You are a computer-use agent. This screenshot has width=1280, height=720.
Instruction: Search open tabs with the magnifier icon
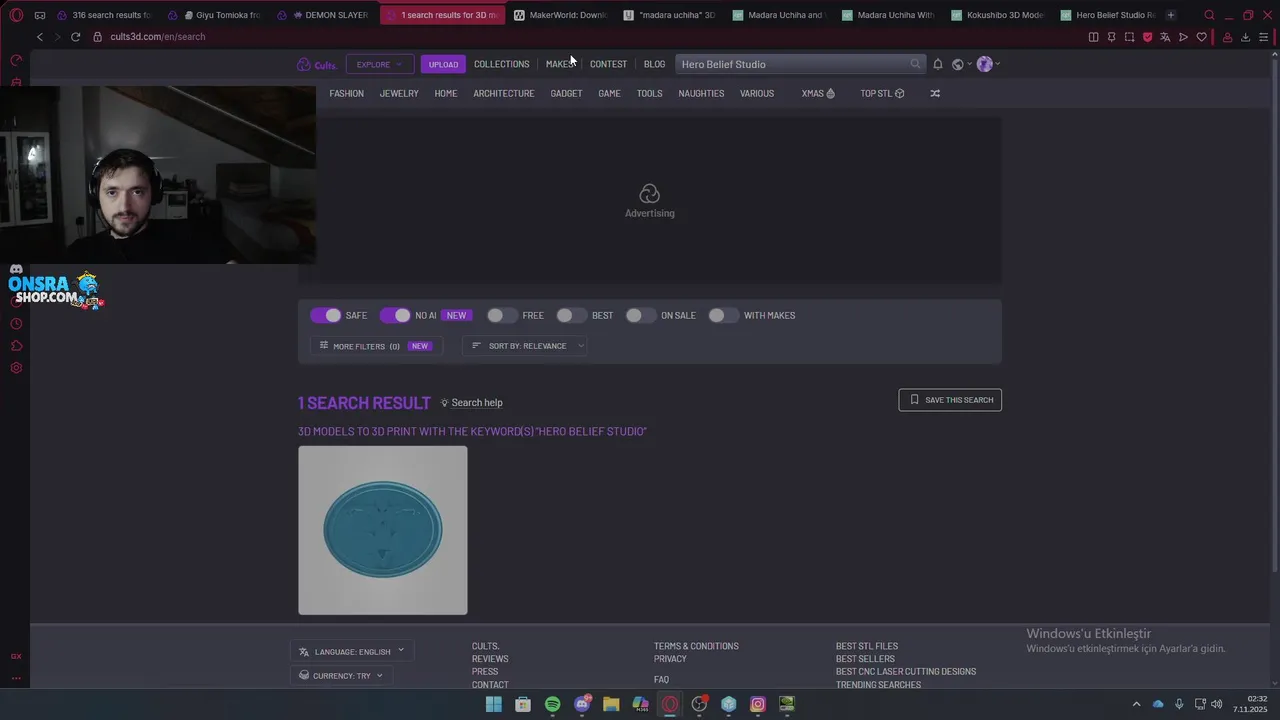[1209, 15]
